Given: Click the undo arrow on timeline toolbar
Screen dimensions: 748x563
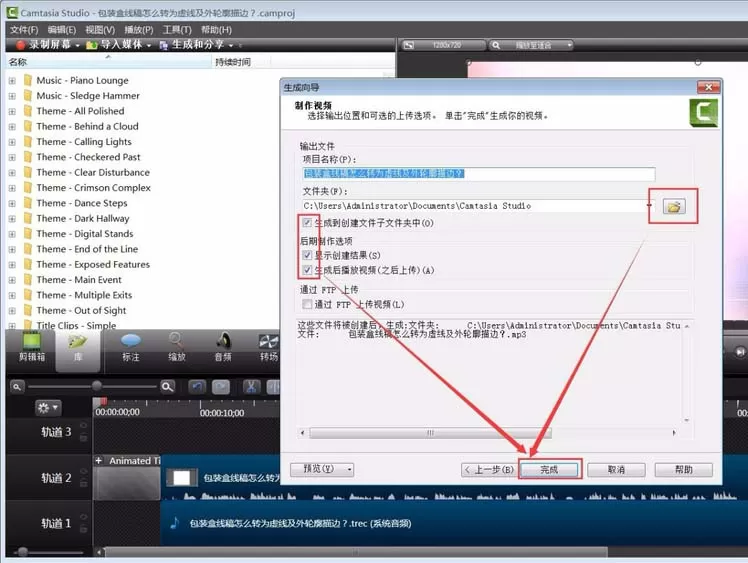Looking at the screenshot, I should click(x=197, y=386).
